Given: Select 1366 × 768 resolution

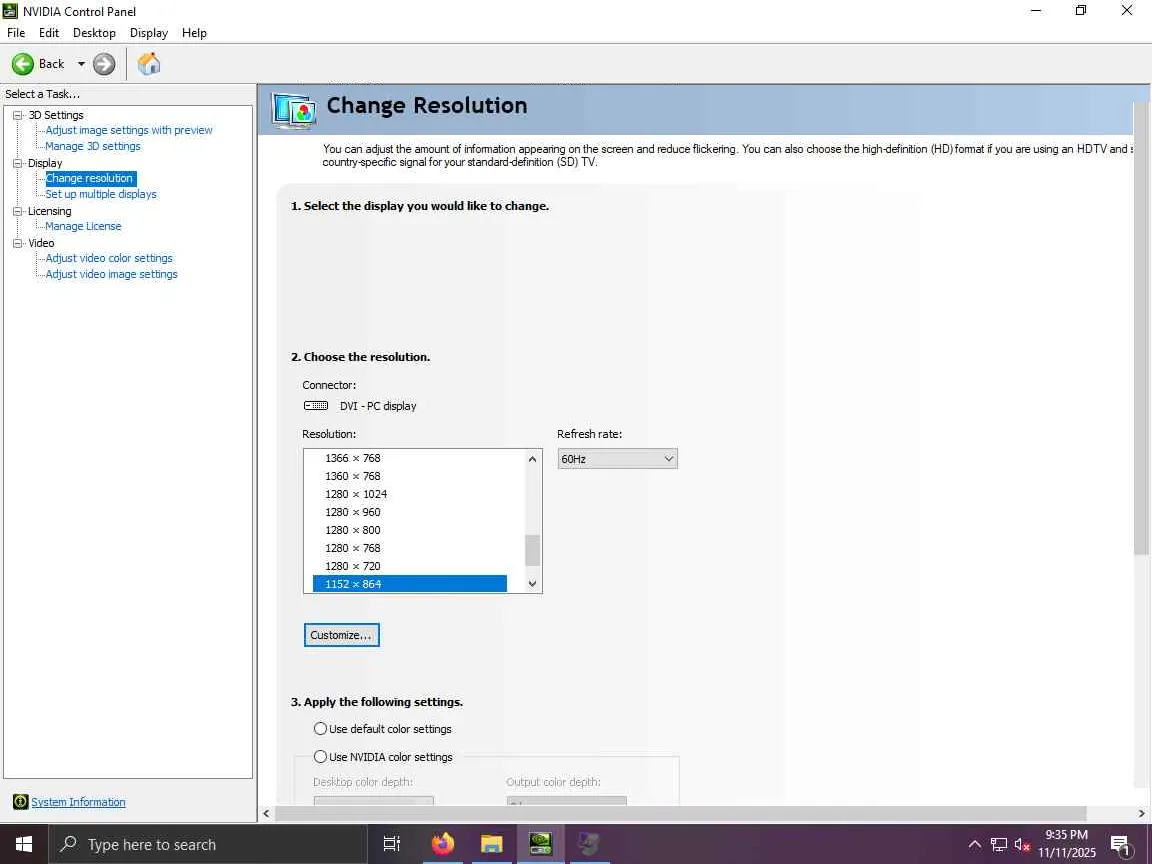Looking at the screenshot, I should [x=353, y=458].
